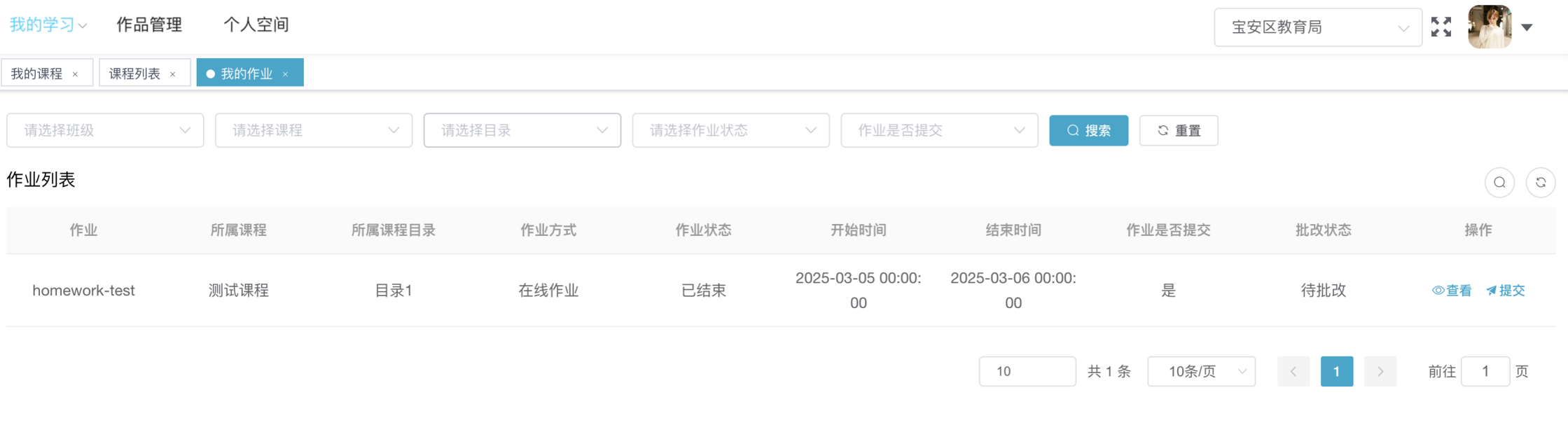
Task: Open the 作品管理 menu item
Action: (149, 25)
